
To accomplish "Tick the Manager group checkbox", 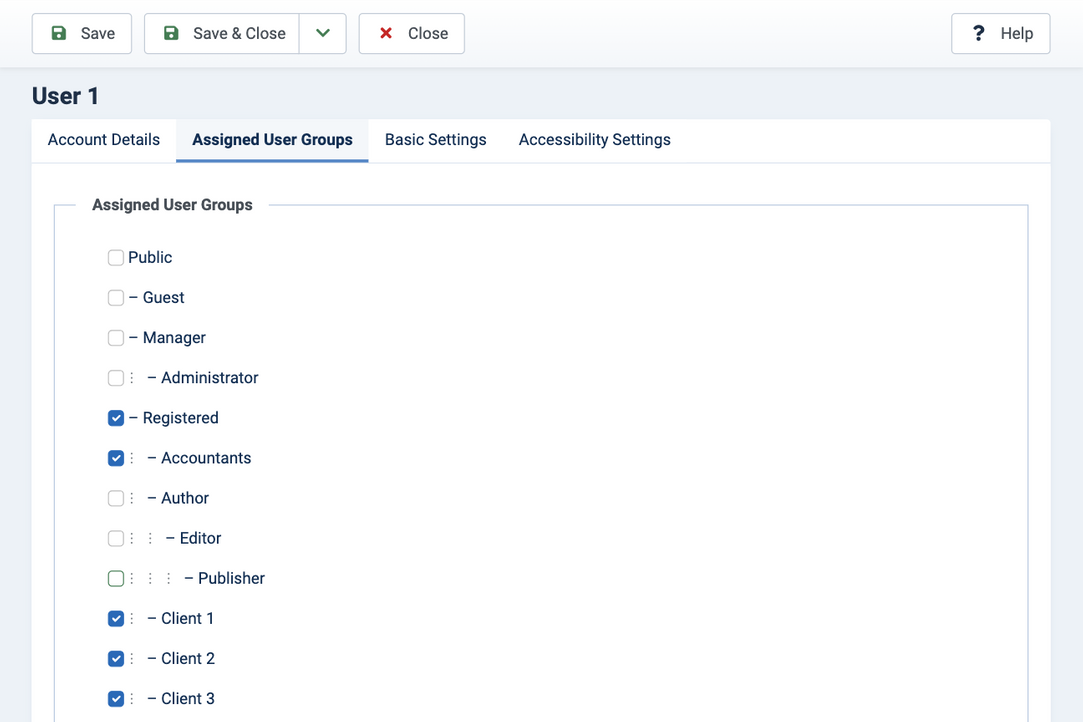I will coord(116,338).
